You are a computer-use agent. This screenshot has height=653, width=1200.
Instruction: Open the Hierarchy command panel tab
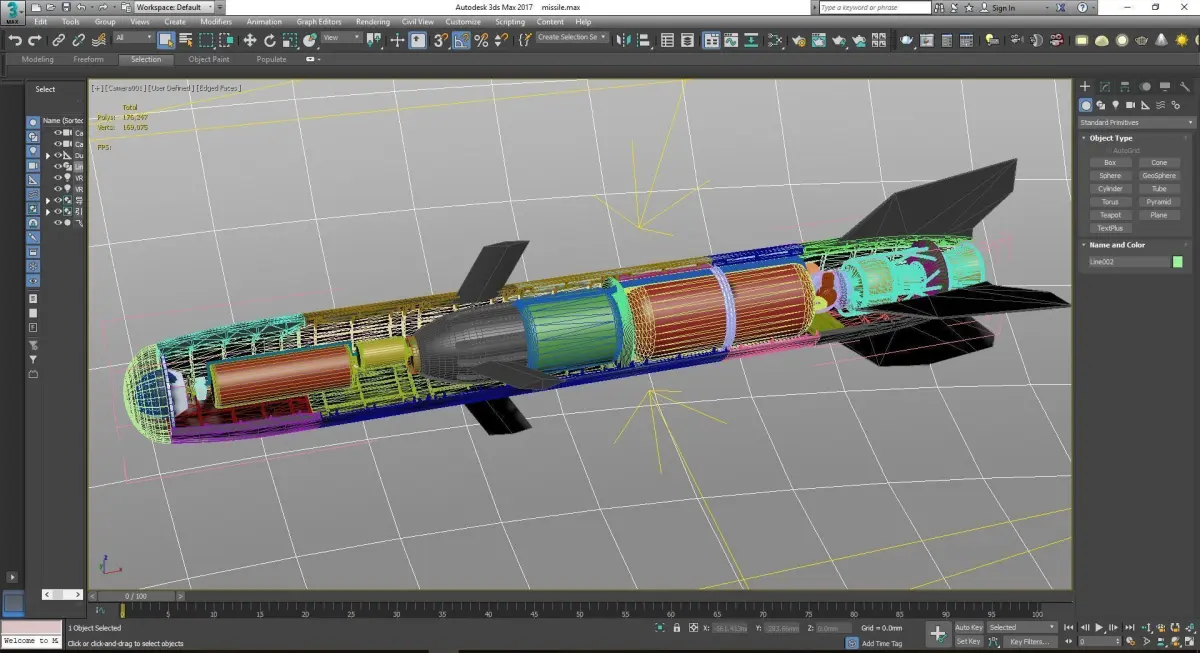point(1125,87)
